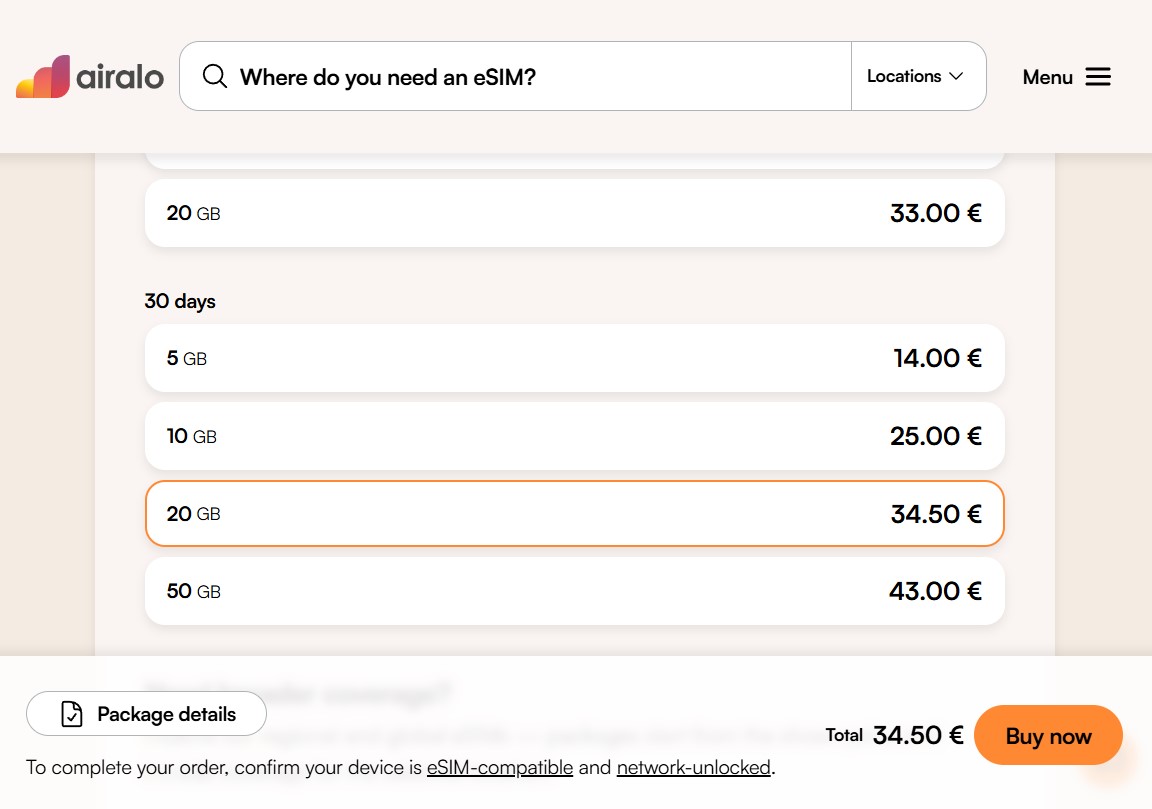The width and height of the screenshot is (1152, 809).
Task: Click the 43.00 € price
Action: (935, 591)
